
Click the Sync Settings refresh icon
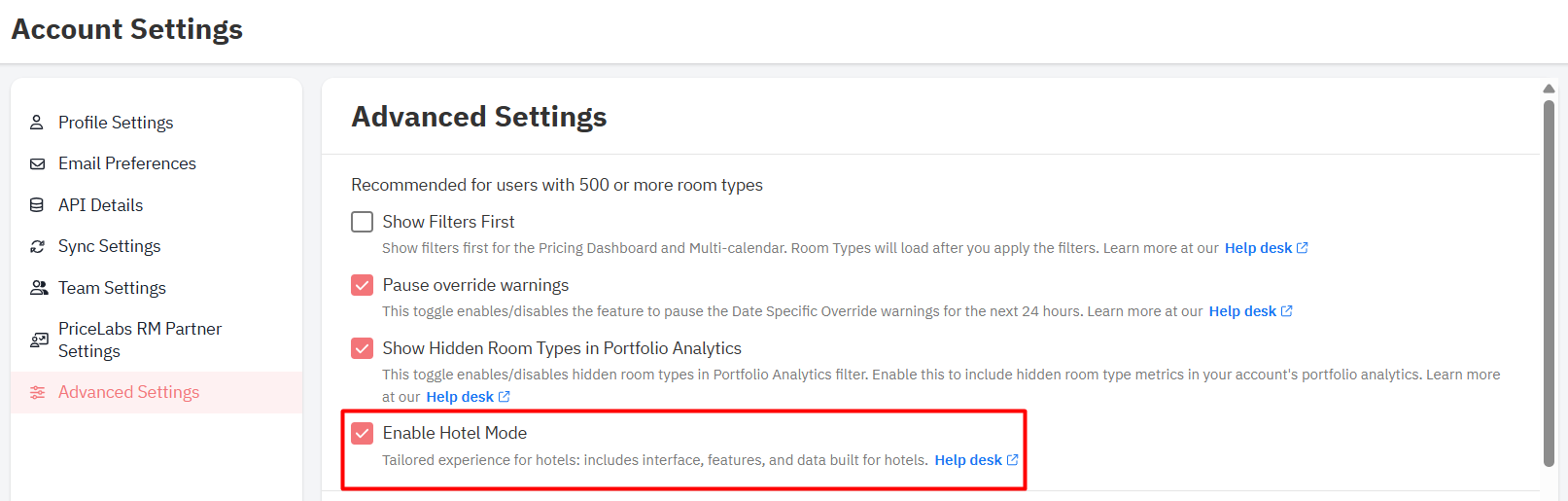point(37,247)
